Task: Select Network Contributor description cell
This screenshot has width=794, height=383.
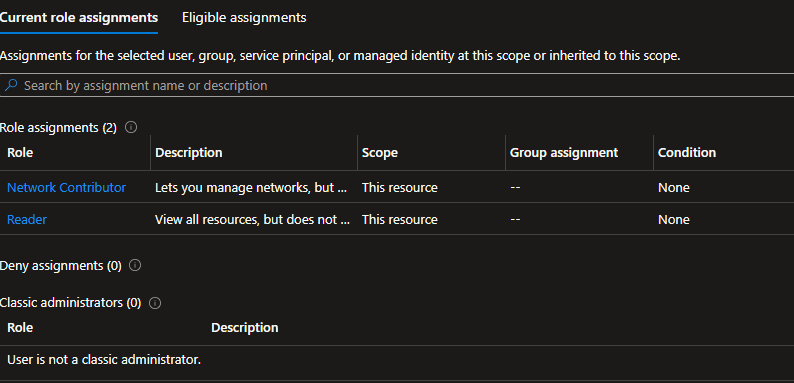Action: point(253,187)
